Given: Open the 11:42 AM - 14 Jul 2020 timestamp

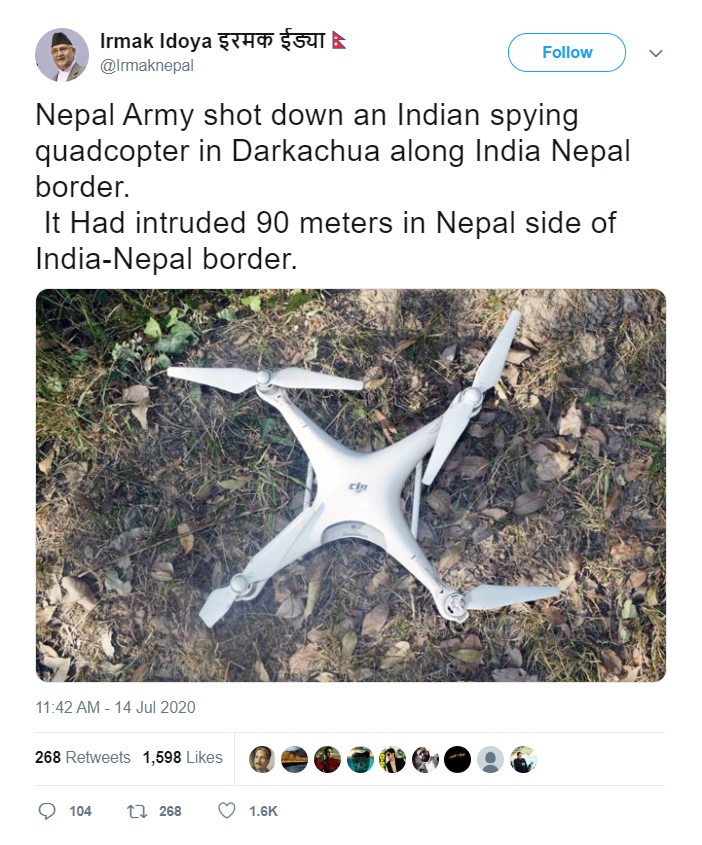Looking at the screenshot, I should coord(115,707).
